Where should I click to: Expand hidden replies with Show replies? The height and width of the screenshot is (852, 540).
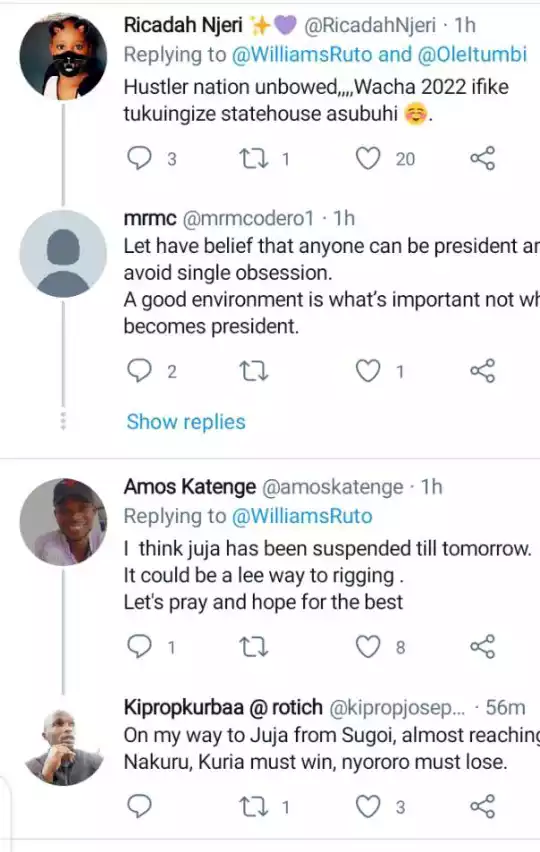pyautogui.click(x=186, y=422)
